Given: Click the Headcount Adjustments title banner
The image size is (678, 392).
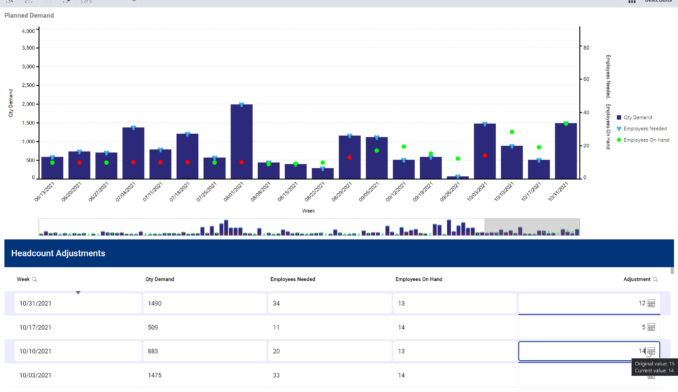Looking at the screenshot, I should pyautogui.click(x=339, y=253).
